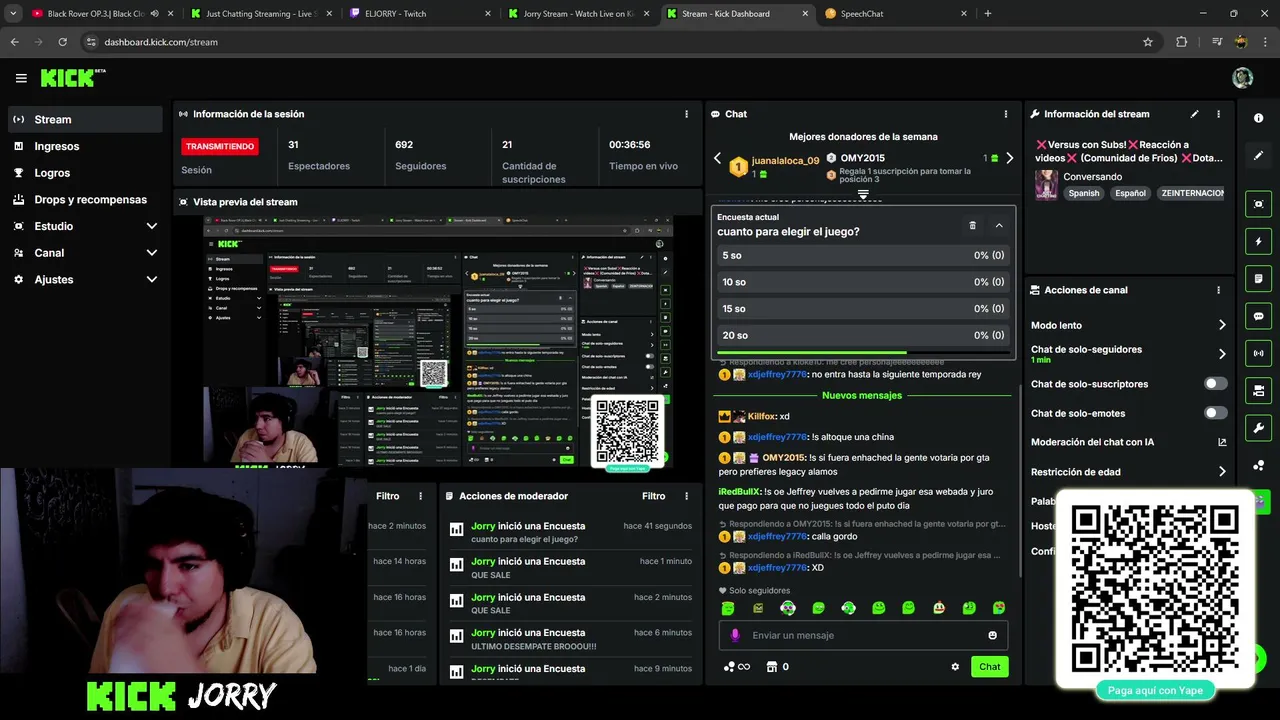The image size is (1280, 720).
Task: Click the pencil icon in right toolbar
Action: [1258, 156]
